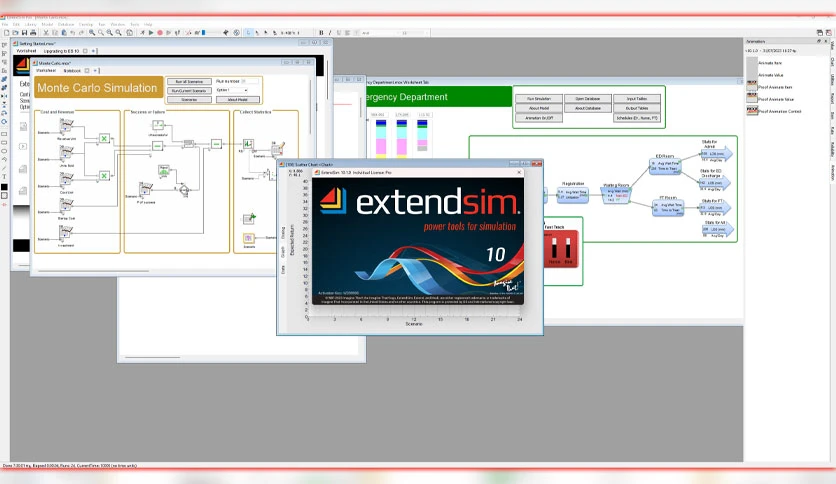
Task: Toggle Animation On/Off button
Action: tap(539, 118)
